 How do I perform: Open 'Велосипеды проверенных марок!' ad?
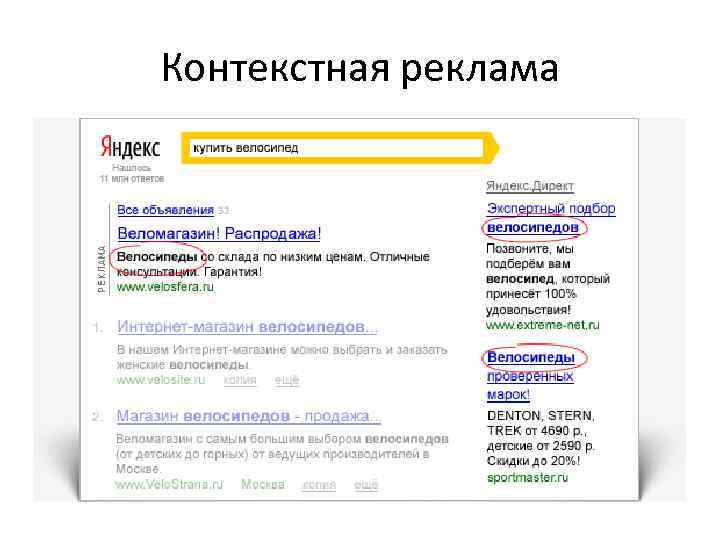[530, 376]
